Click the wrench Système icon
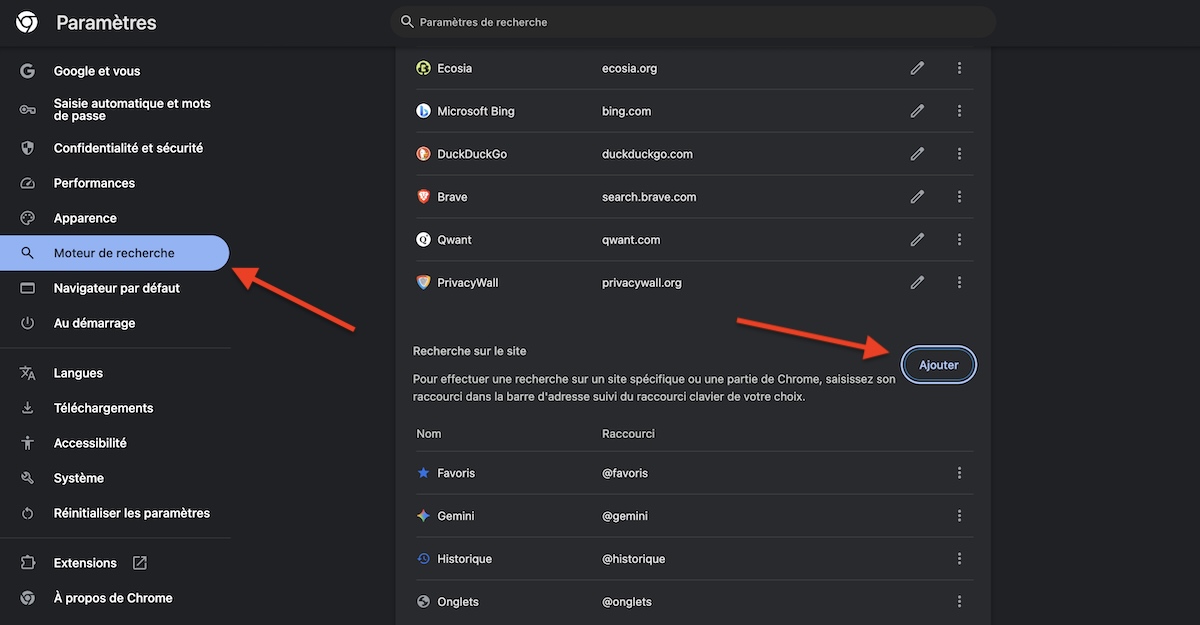 pos(28,478)
